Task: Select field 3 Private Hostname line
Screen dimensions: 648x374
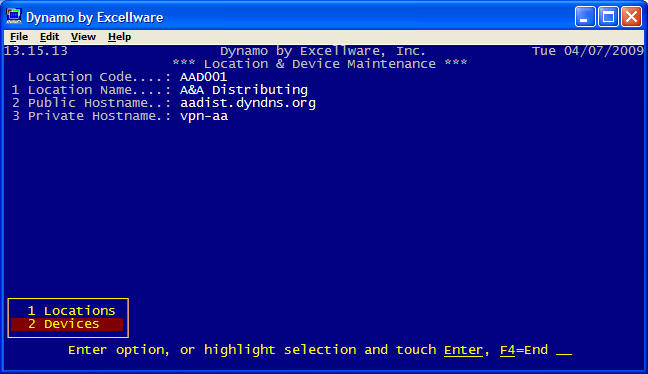Action: tap(120, 116)
